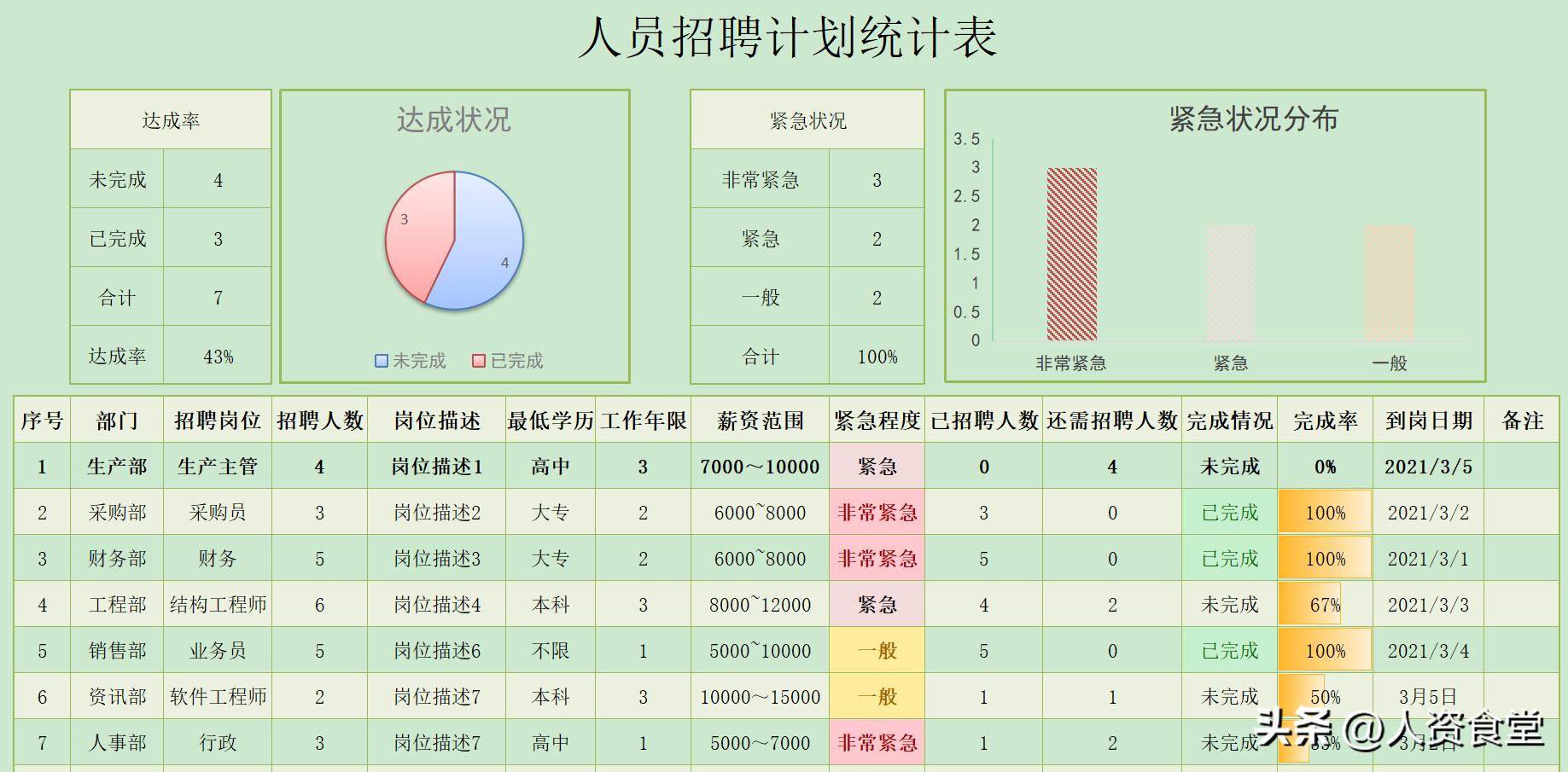Toggle the 未完成 legend checkbox
The height and width of the screenshot is (772, 1568).
pyautogui.click(x=379, y=361)
